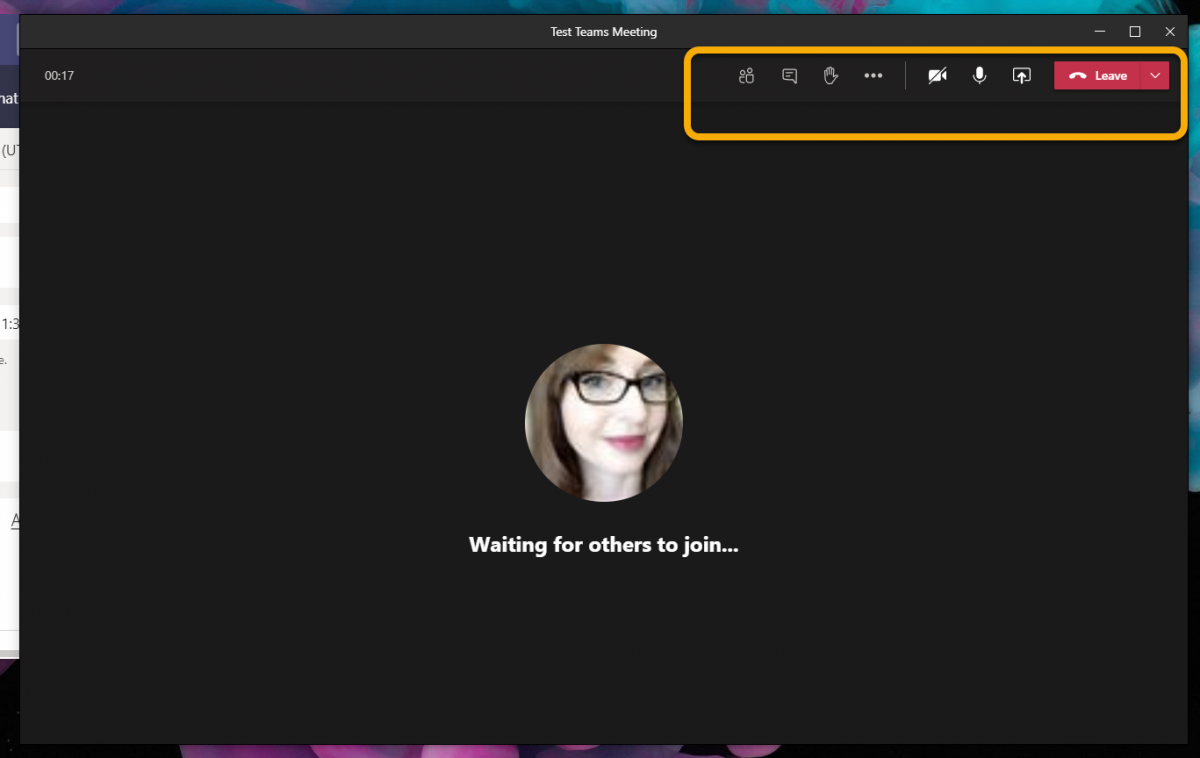
Task: Share content with the tray icon
Action: 1021,76
